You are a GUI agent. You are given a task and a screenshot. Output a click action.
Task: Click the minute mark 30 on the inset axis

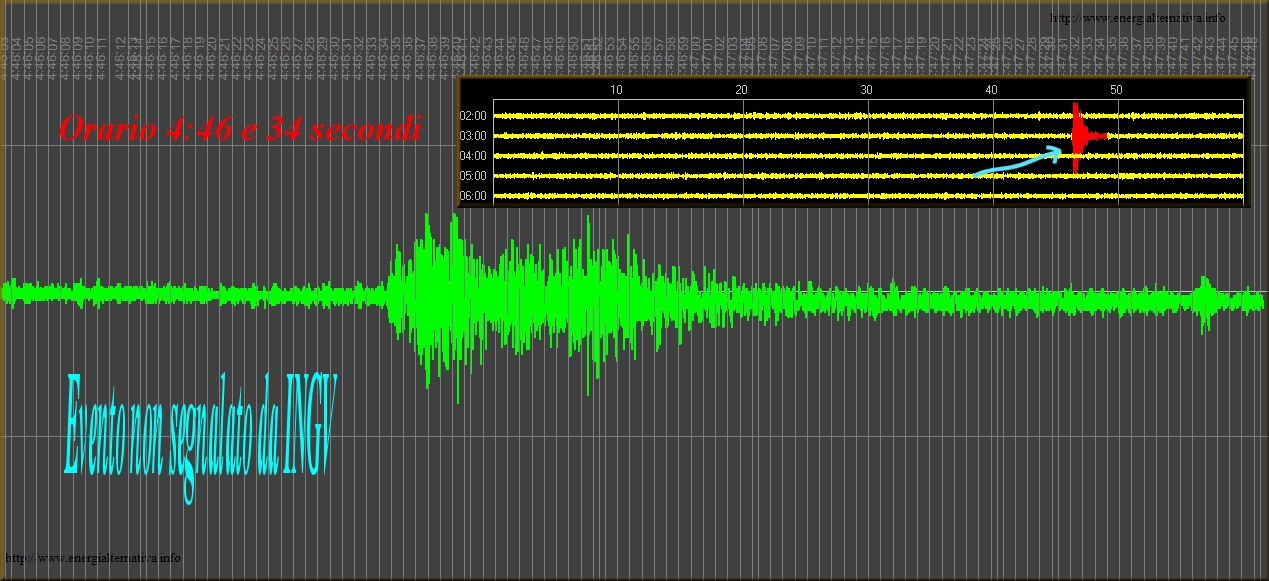pyautogui.click(x=866, y=90)
